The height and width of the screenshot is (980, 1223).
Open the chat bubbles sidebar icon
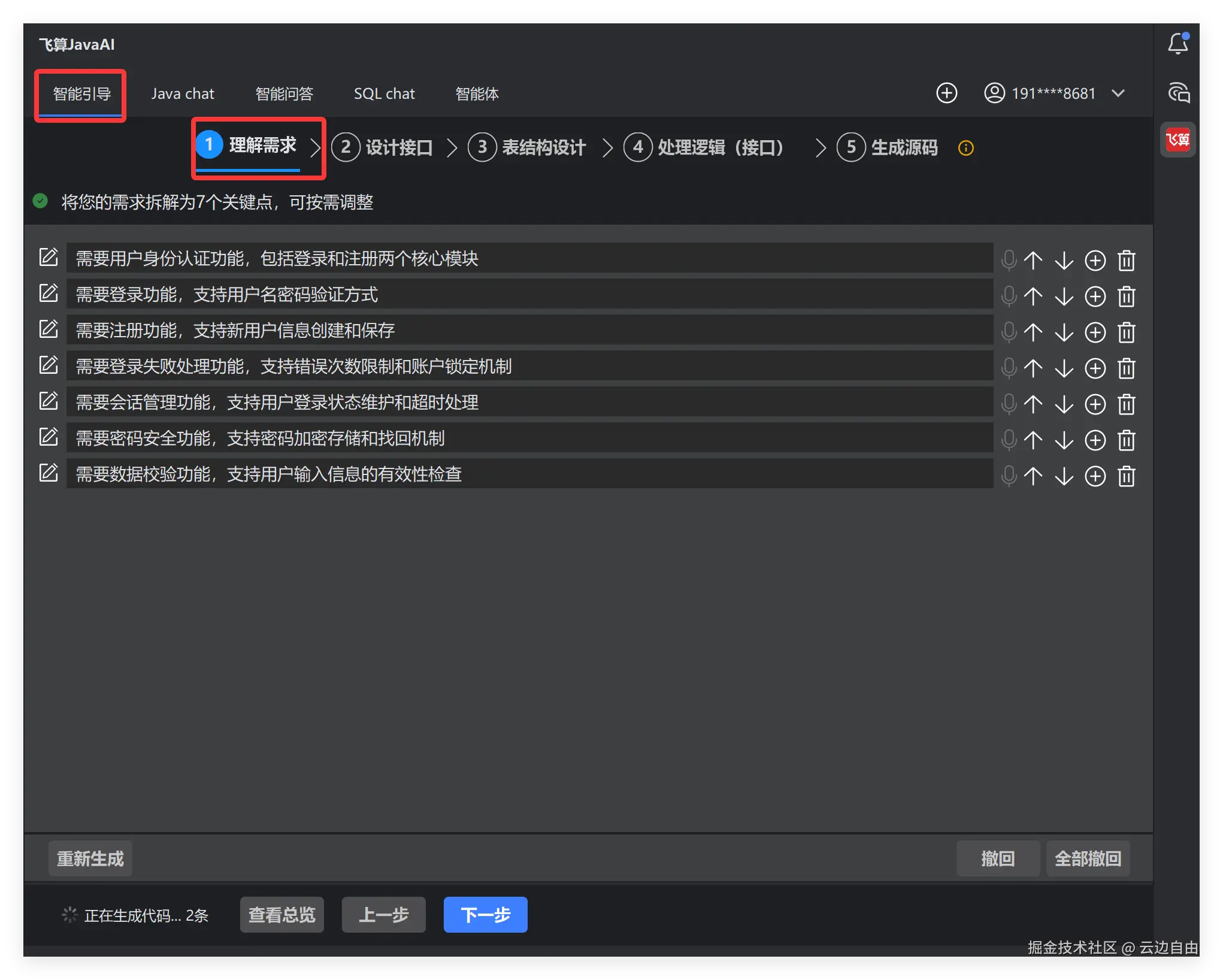[x=1179, y=93]
